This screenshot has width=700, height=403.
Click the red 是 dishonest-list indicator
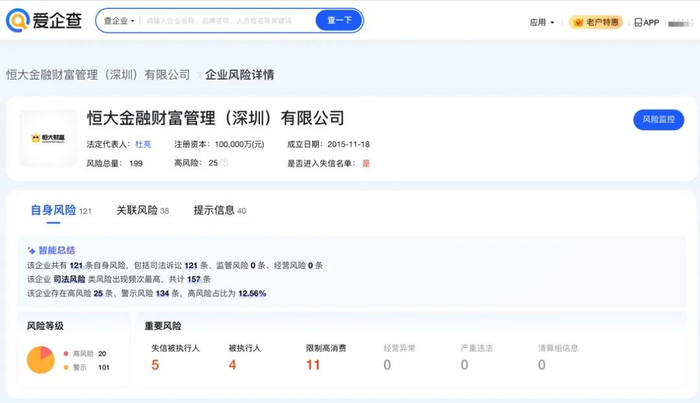pyautogui.click(x=366, y=163)
